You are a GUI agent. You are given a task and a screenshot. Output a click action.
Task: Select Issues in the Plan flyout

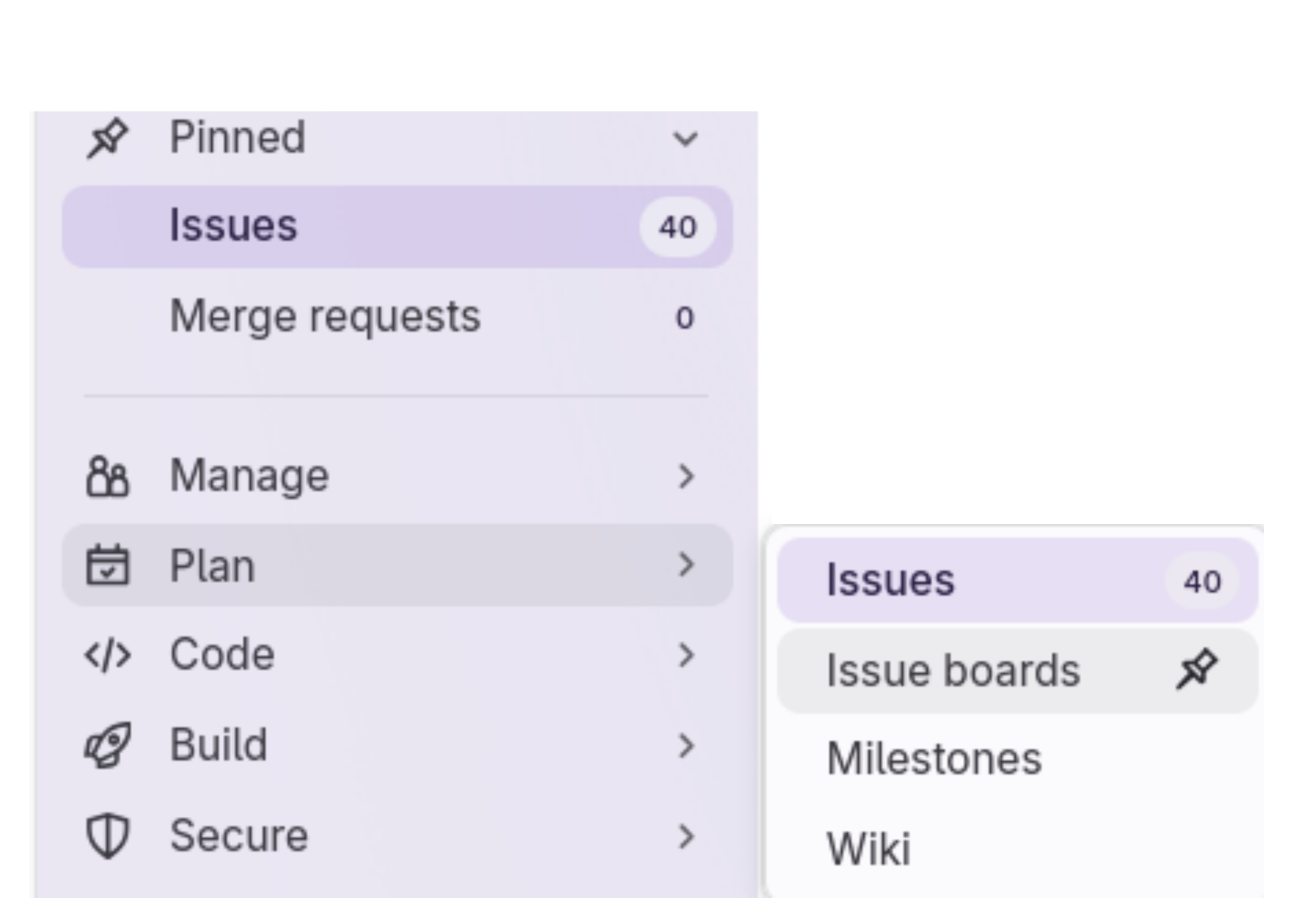891,581
